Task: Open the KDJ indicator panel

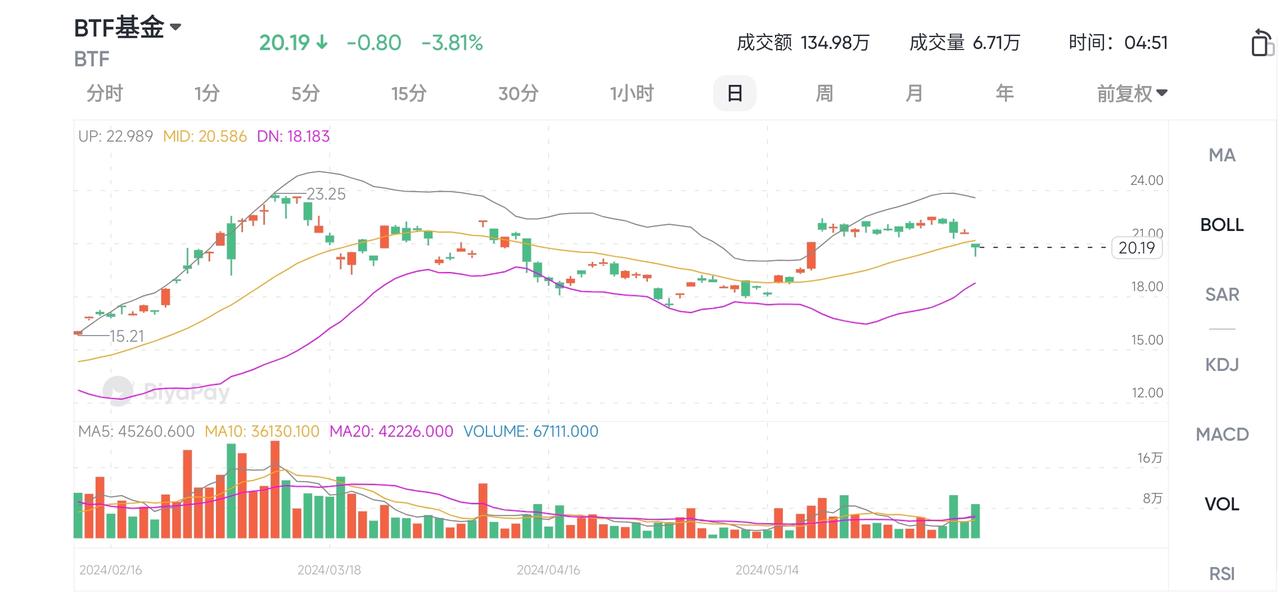Action: click(1222, 364)
